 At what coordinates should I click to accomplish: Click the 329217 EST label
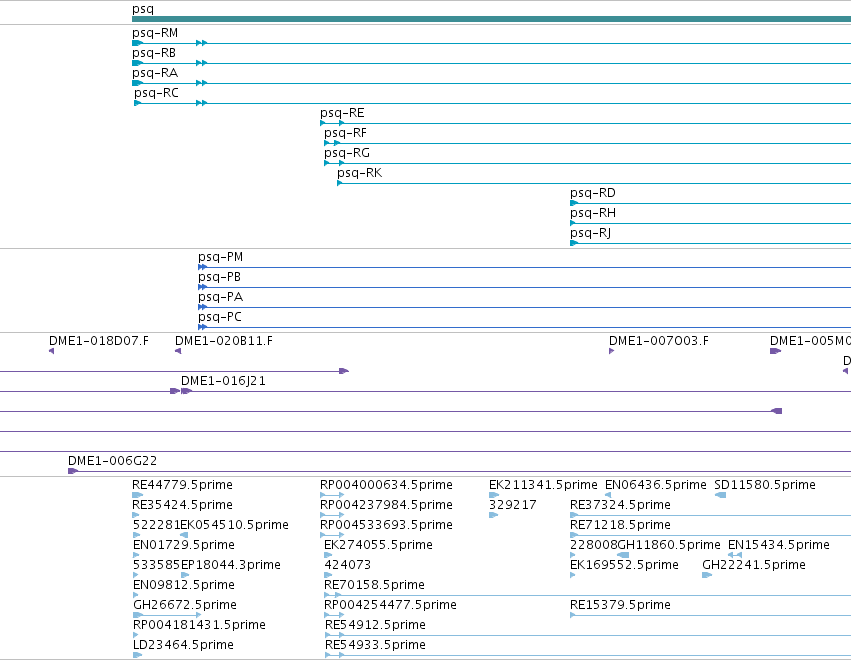513,505
